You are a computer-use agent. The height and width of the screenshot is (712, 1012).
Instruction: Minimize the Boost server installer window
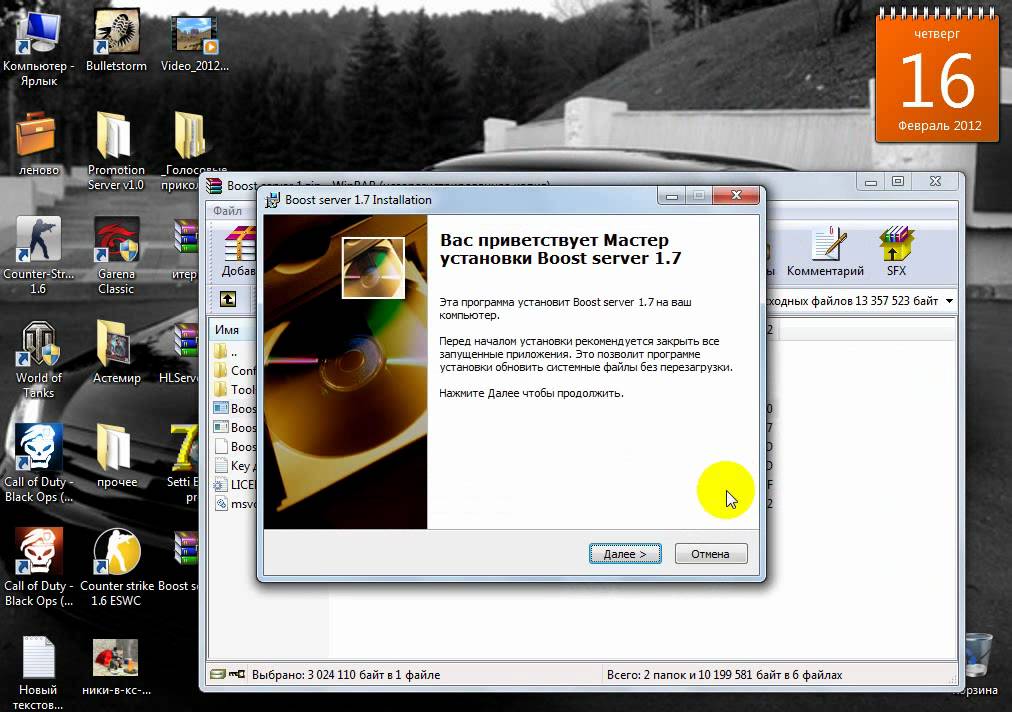672,196
